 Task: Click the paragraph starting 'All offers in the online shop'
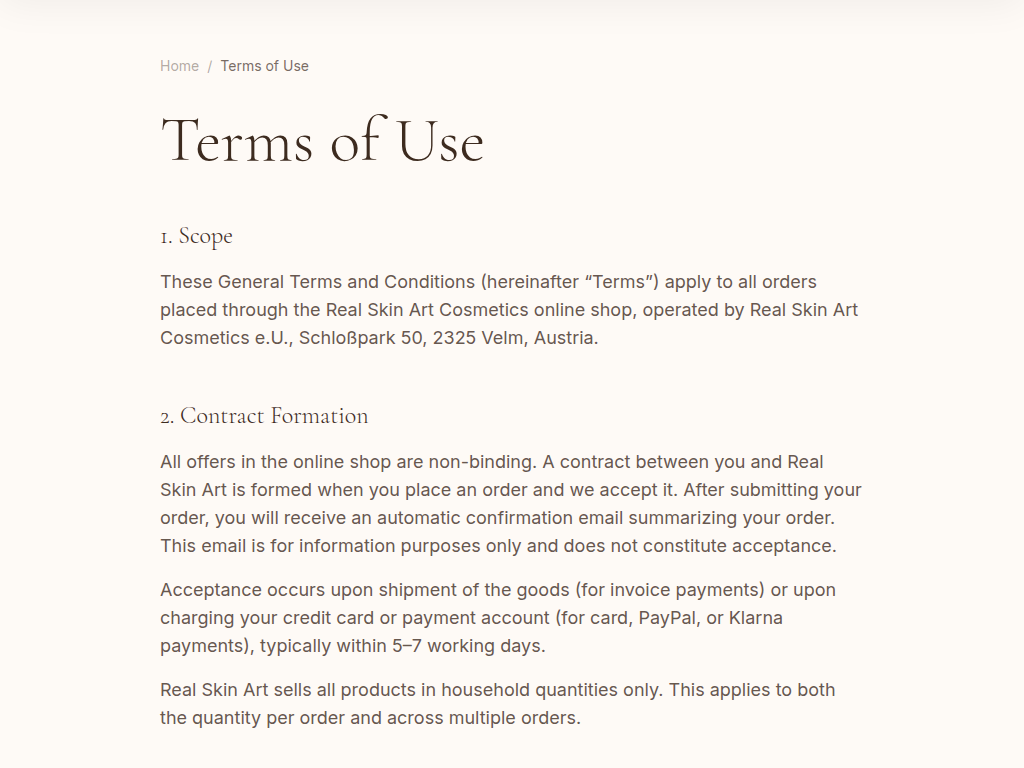[x=510, y=504]
